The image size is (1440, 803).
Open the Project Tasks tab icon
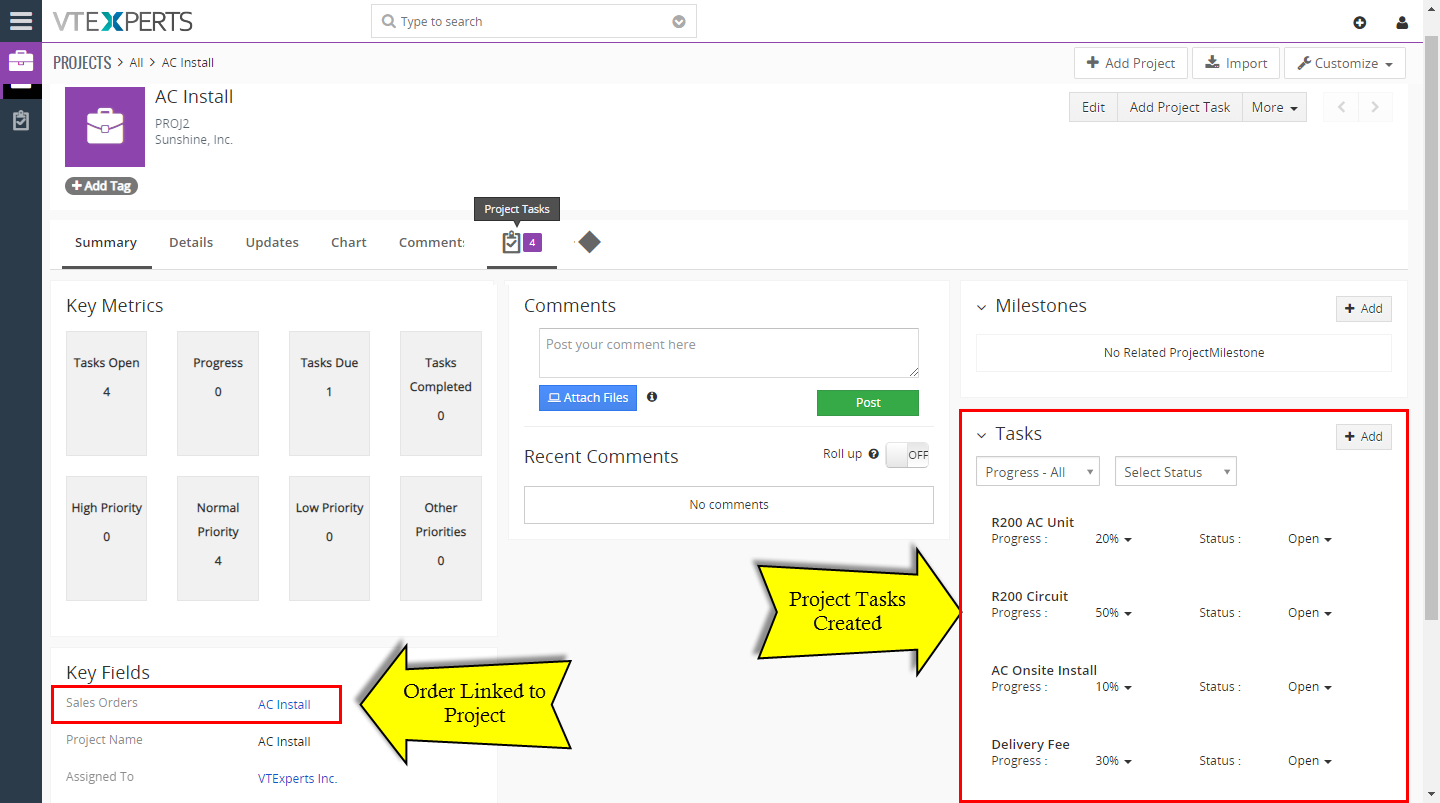coord(511,242)
